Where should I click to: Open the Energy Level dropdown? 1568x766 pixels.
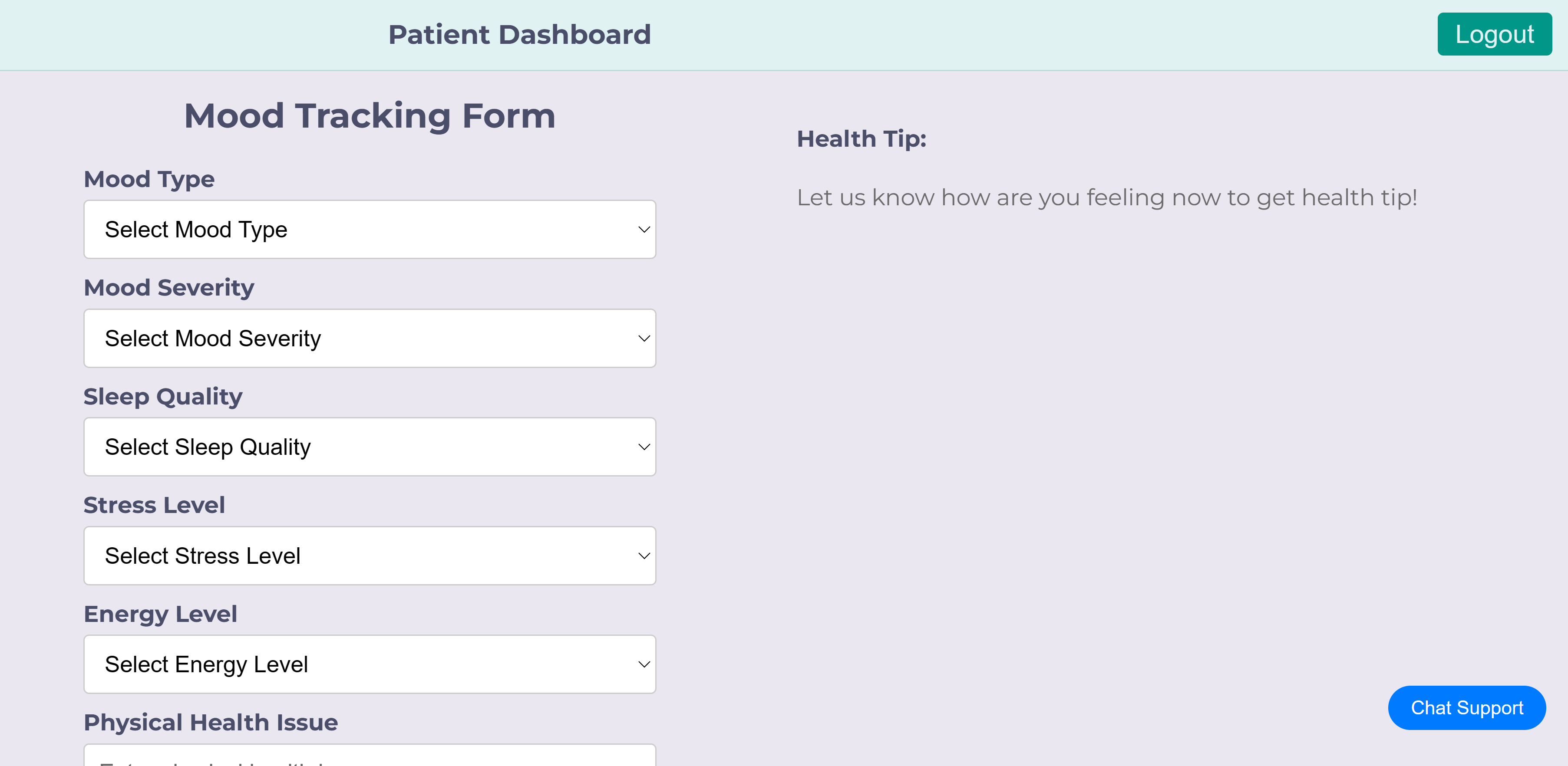(370, 664)
